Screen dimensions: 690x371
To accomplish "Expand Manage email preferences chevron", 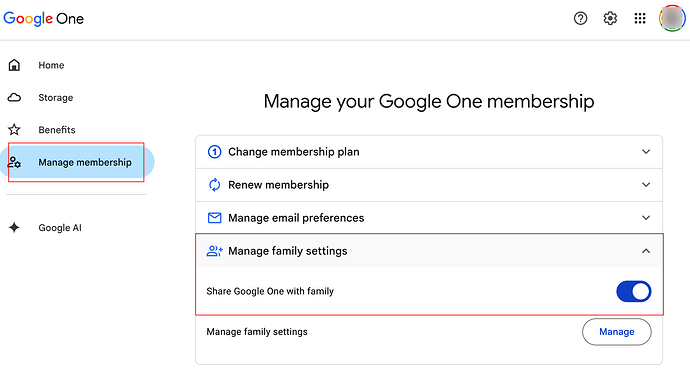I will coord(646,218).
